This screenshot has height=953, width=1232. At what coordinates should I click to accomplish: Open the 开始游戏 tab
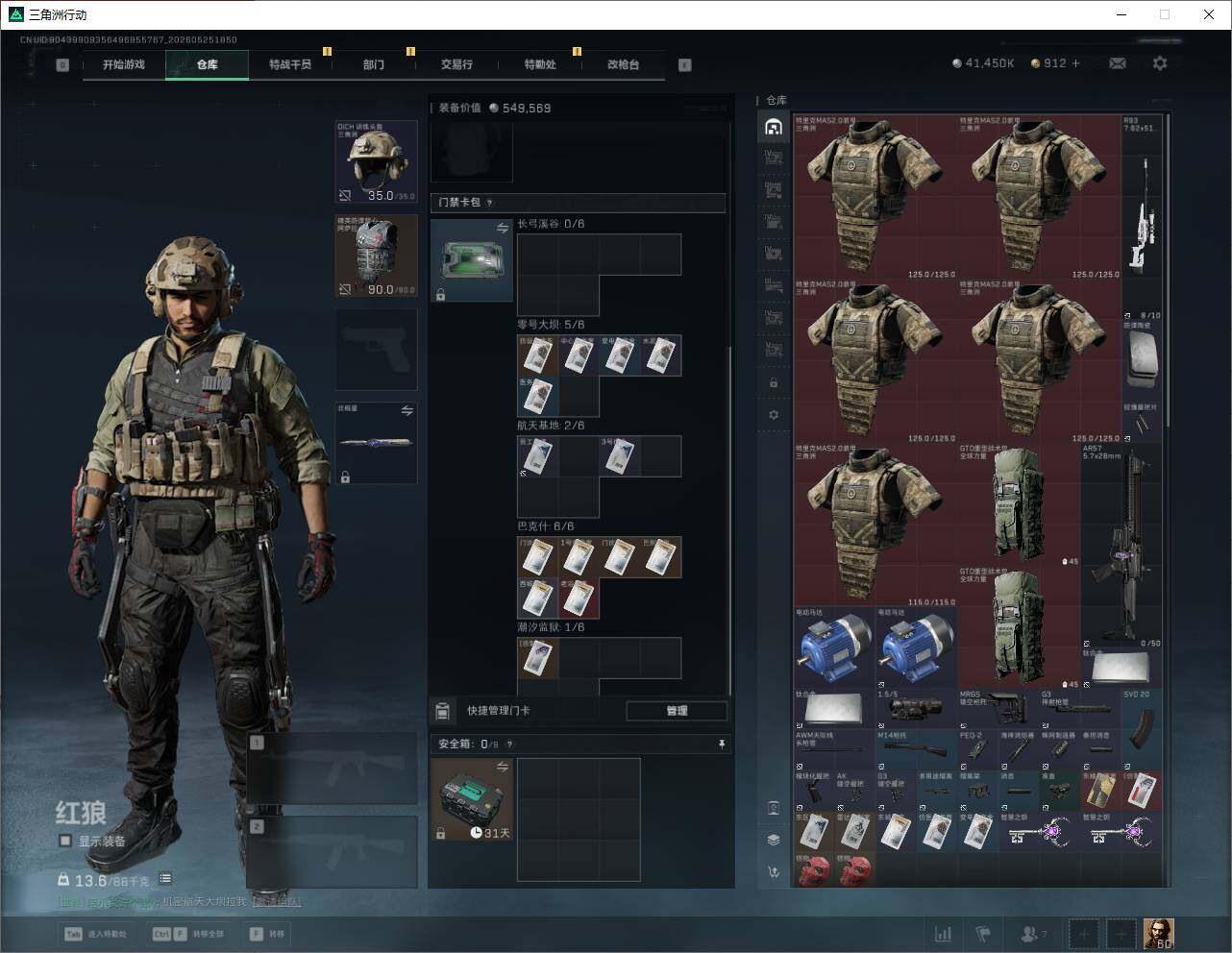pos(124,64)
